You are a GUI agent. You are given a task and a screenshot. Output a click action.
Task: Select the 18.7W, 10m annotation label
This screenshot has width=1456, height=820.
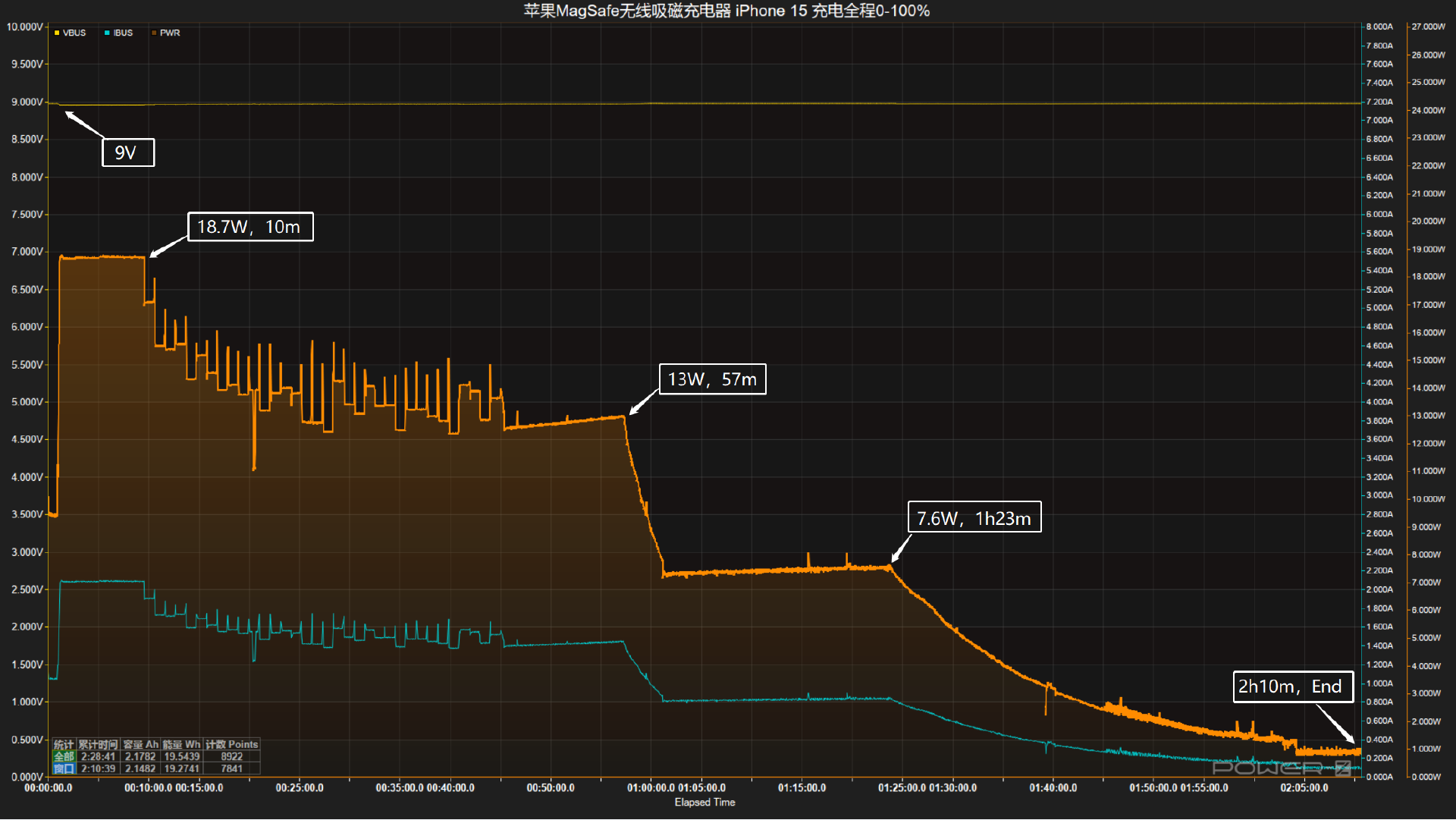tap(249, 227)
